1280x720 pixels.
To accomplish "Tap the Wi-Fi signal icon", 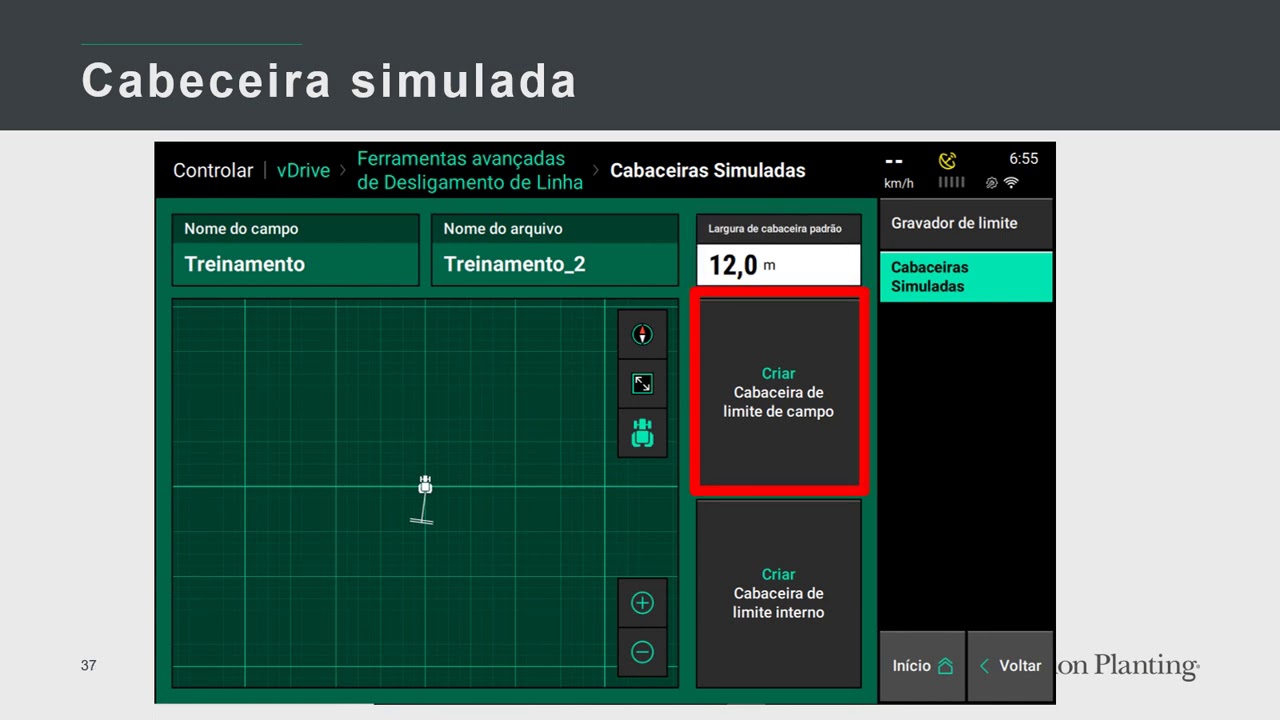I will click(x=1011, y=183).
